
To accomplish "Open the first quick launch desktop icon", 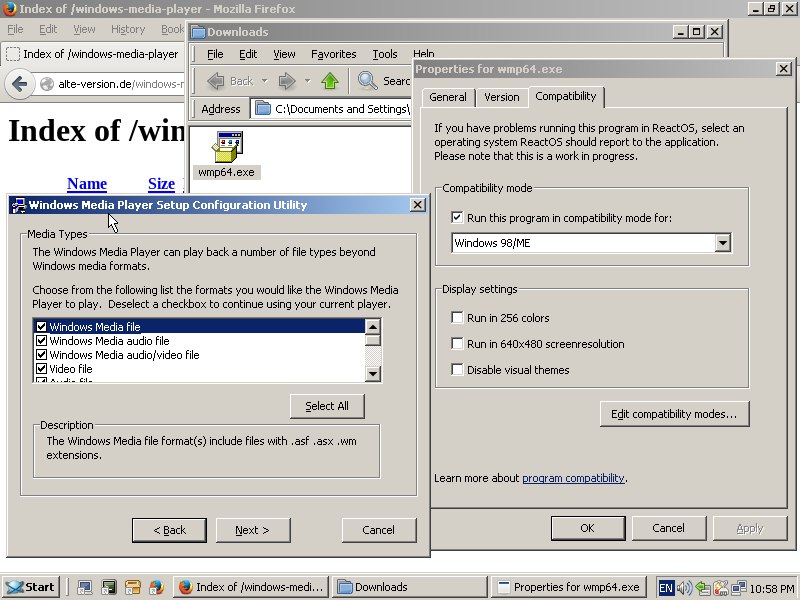I will tap(85, 587).
